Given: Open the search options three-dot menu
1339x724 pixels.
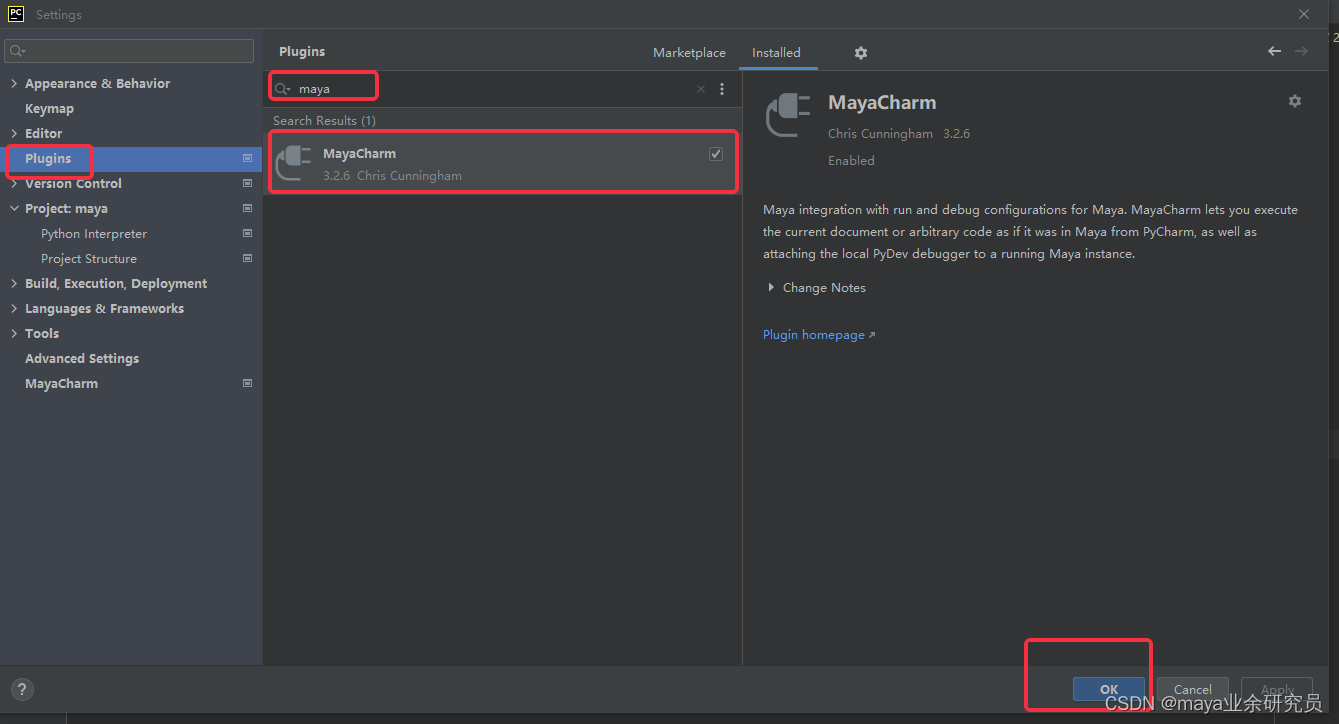Looking at the screenshot, I should pos(722,89).
